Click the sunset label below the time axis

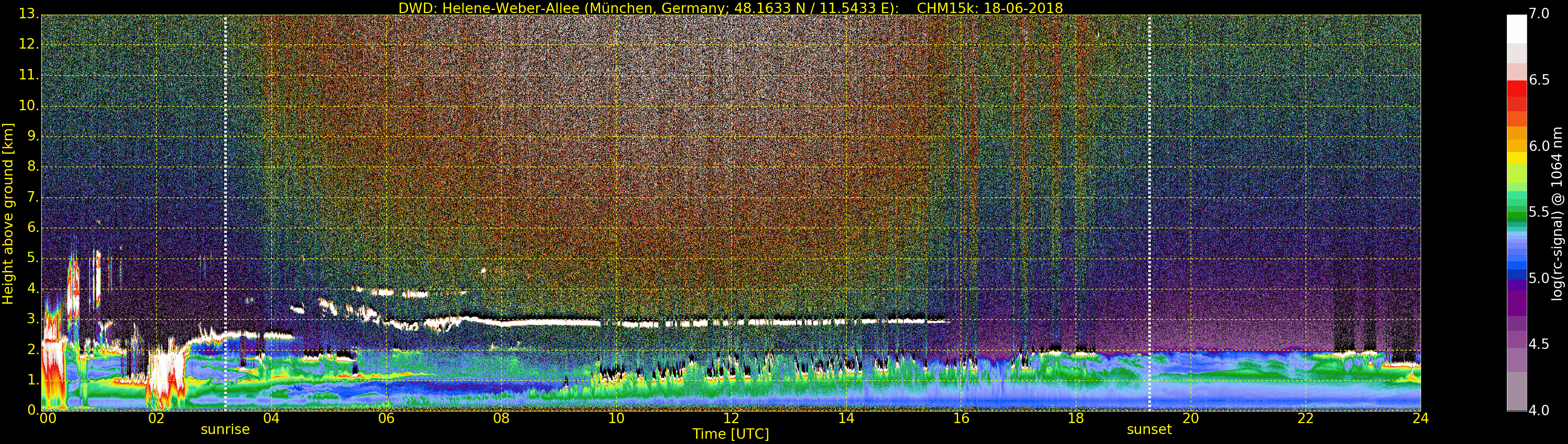tap(1149, 429)
